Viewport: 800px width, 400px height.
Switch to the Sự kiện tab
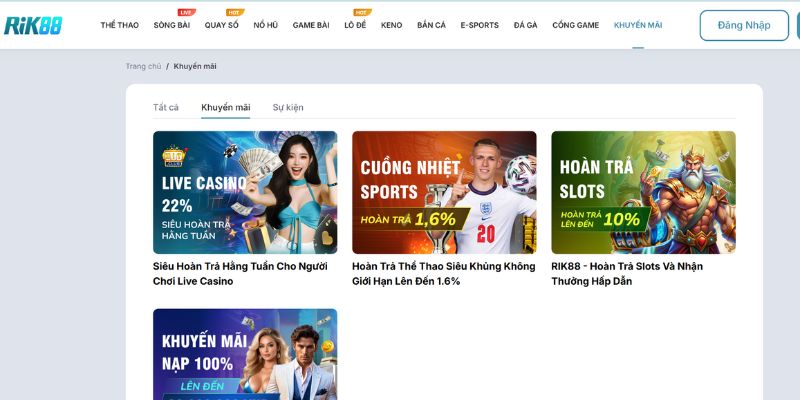tap(288, 107)
